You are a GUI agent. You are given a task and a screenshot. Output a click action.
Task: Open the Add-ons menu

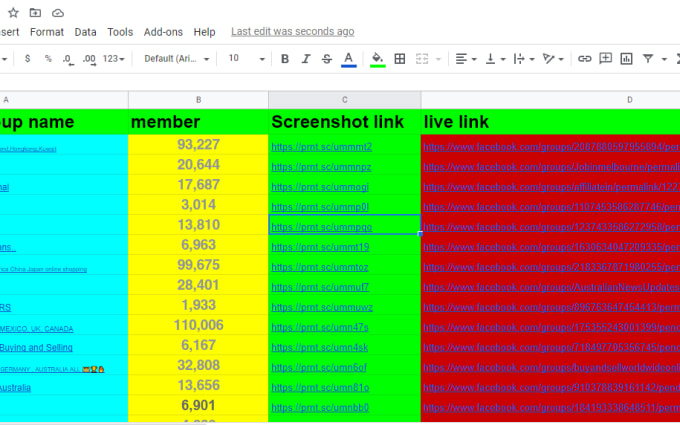pos(163,32)
